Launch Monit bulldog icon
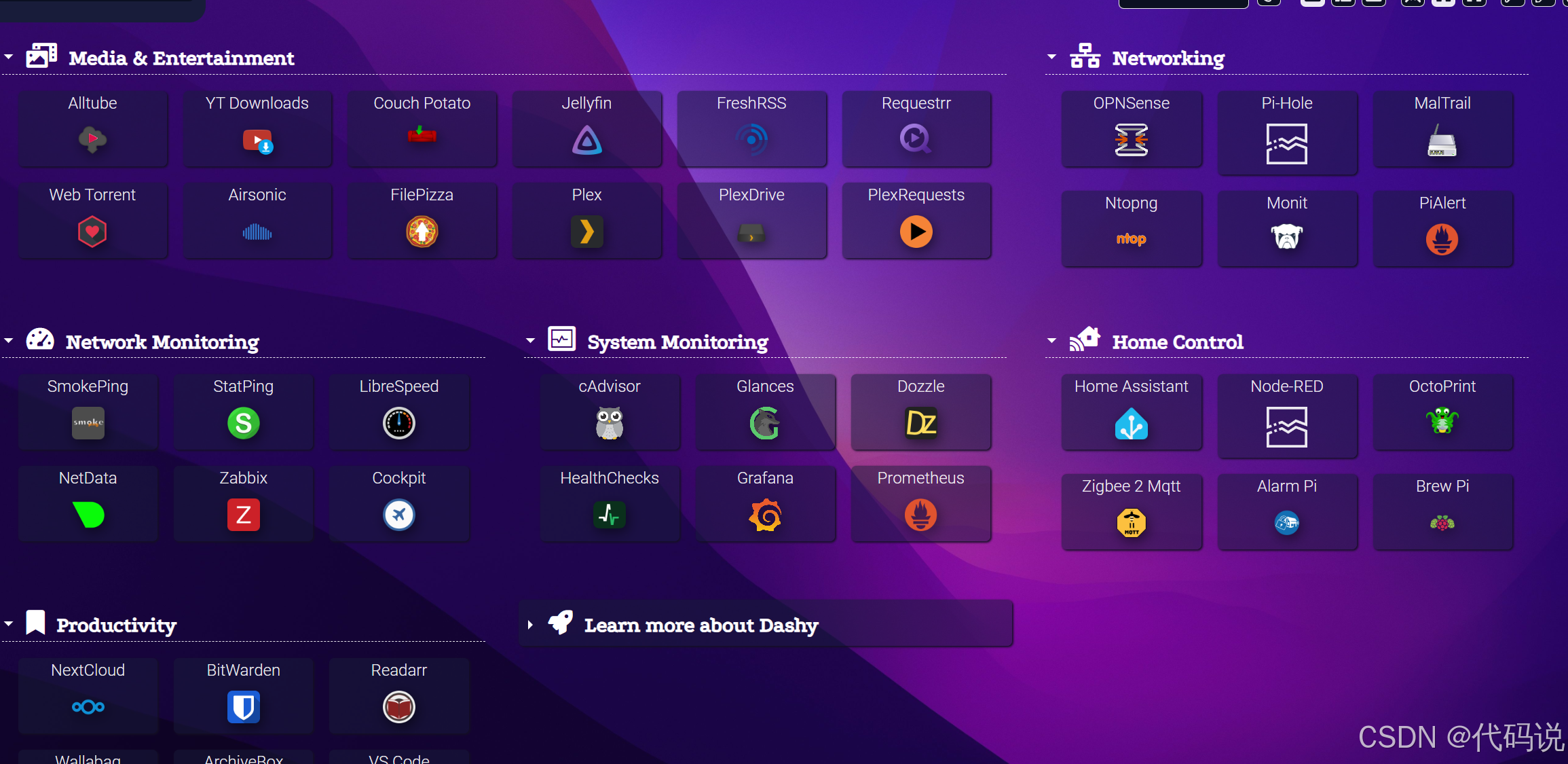Viewport: 1568px width, 764px height. [x=1286, y=237]
